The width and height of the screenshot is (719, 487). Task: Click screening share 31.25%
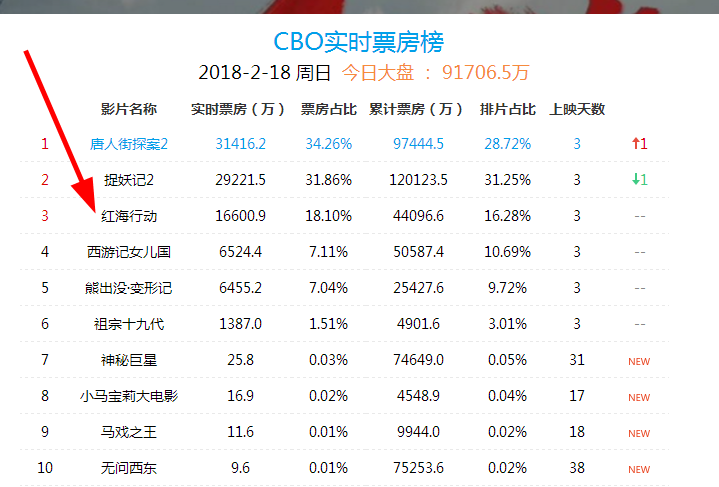tap(508, 180)
